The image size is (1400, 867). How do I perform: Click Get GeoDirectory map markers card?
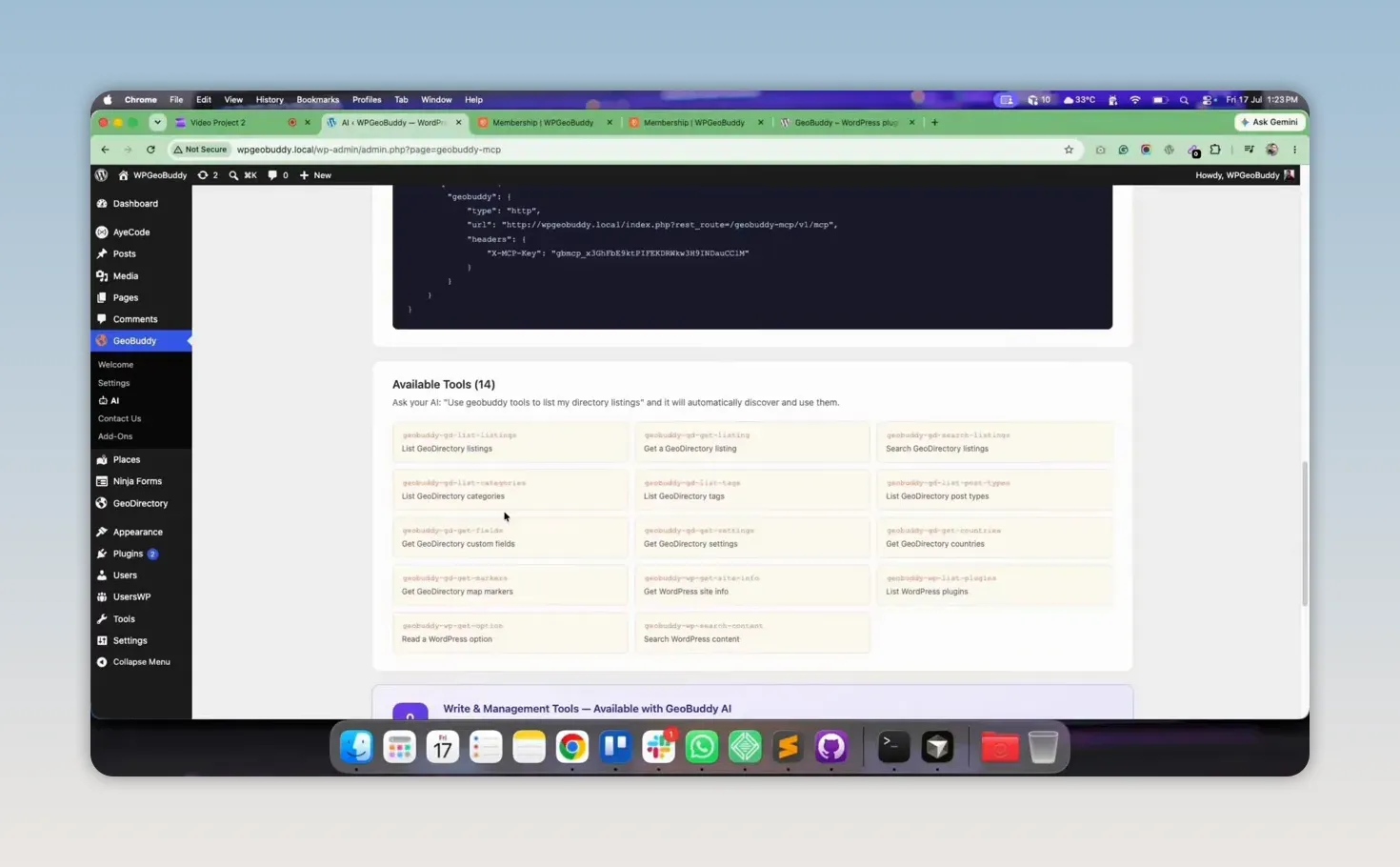point(510,585)
